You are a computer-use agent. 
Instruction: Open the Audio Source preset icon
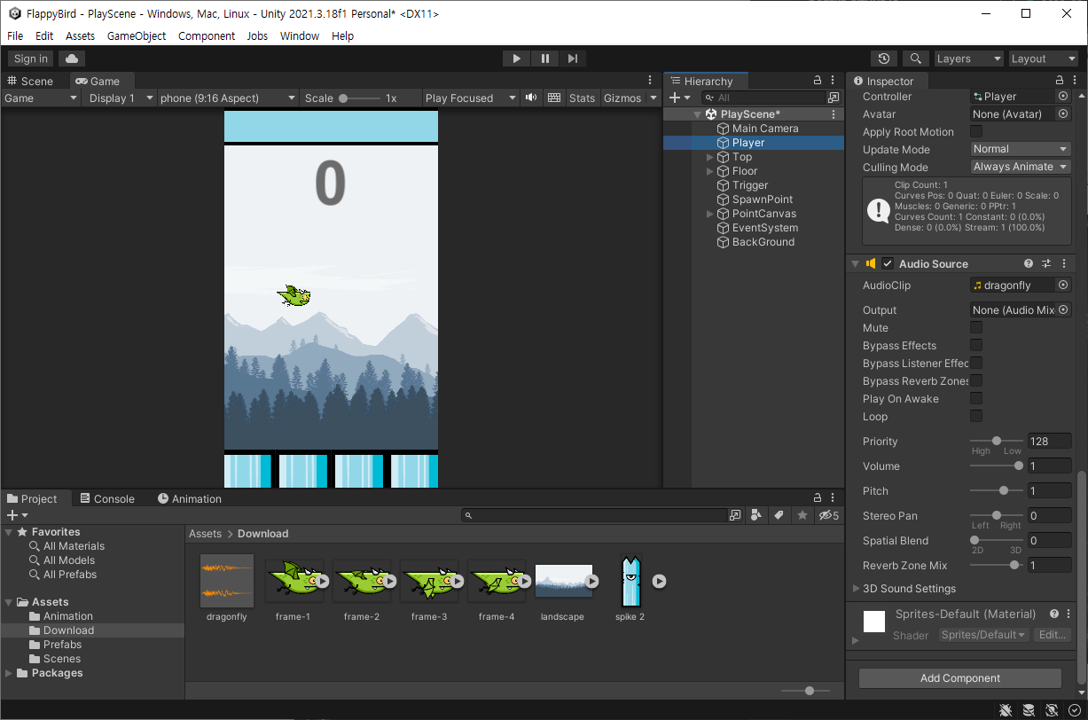(1046, 264)
